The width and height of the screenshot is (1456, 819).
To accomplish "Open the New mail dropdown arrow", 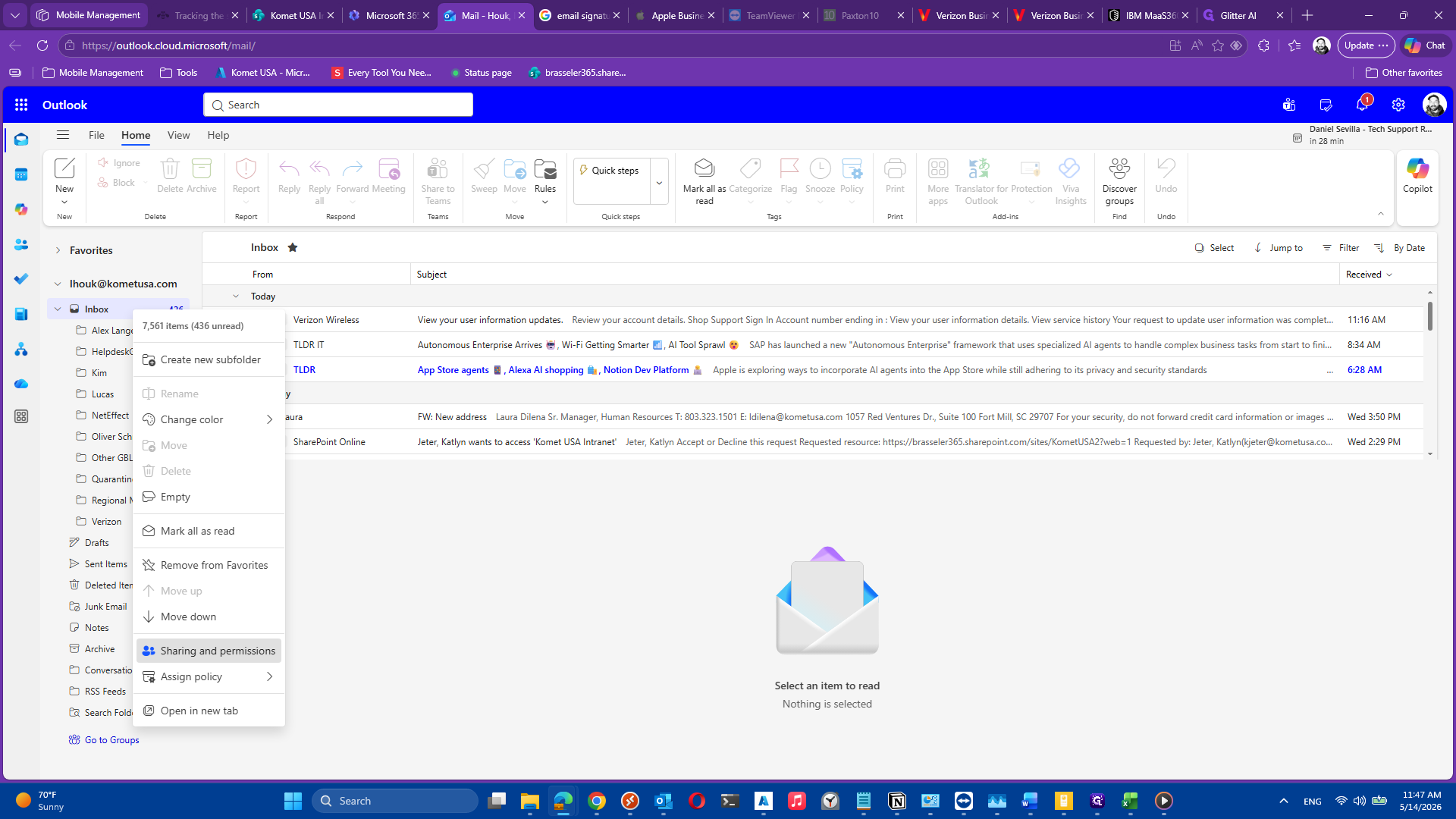I will tap(64, 202).
